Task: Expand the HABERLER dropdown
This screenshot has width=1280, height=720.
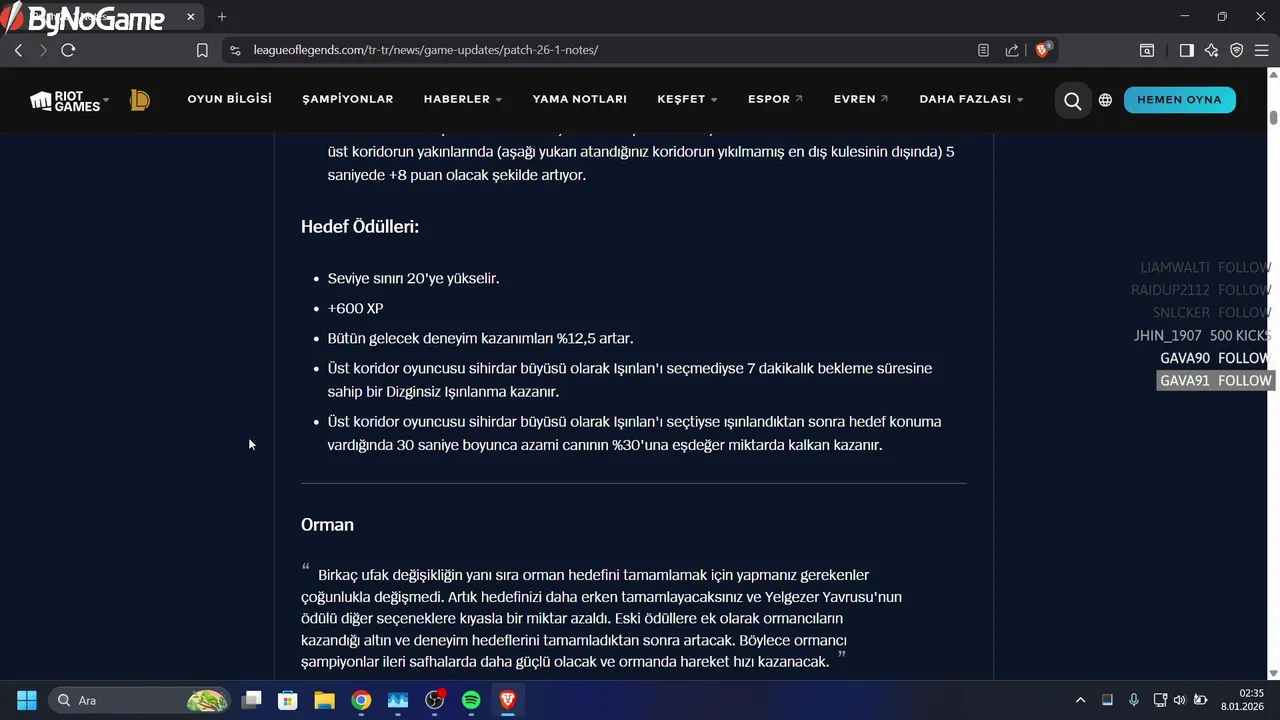Action: tap(463, 99)
